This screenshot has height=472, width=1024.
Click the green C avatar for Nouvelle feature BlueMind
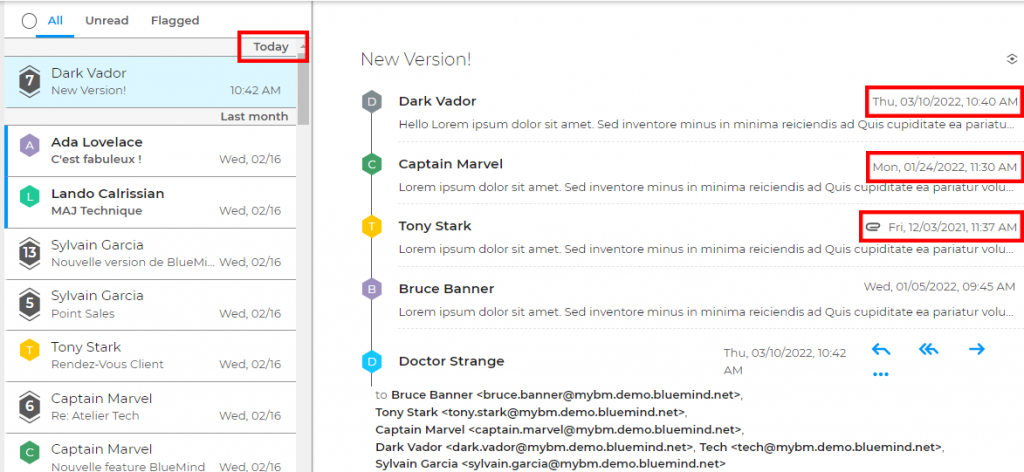(29, 452)
